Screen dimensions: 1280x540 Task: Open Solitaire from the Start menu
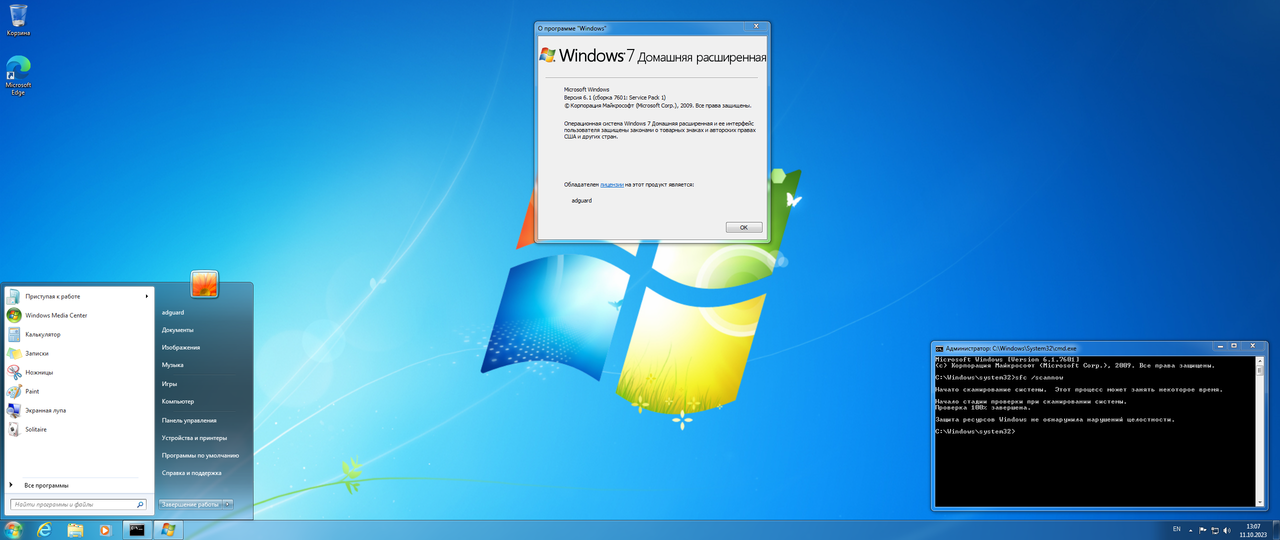78,429
